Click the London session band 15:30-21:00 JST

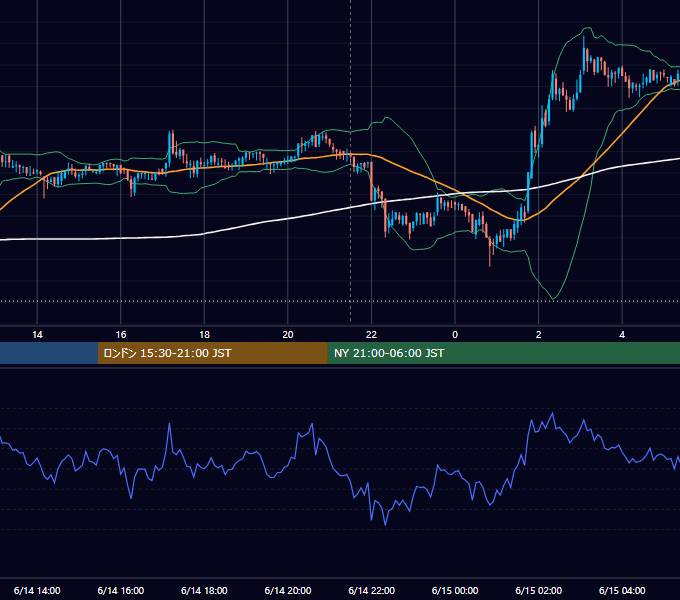212,353
